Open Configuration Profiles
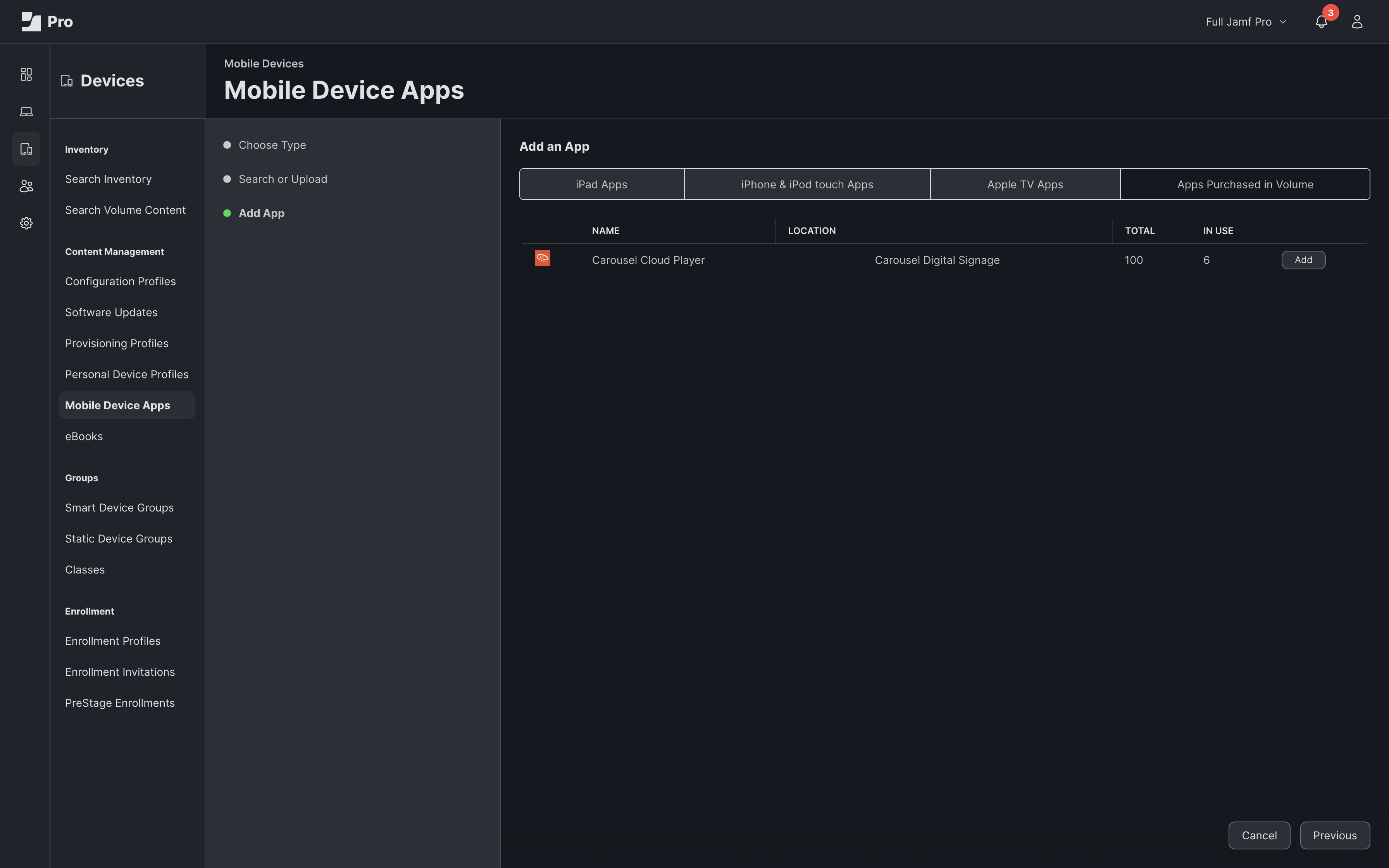The height and width of the screenshot is (868, 1389). 121,281
